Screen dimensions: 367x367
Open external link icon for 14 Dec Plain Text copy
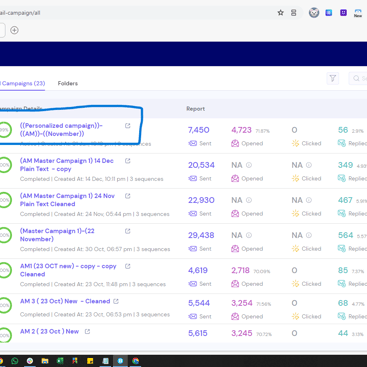[x=128, y=161]
